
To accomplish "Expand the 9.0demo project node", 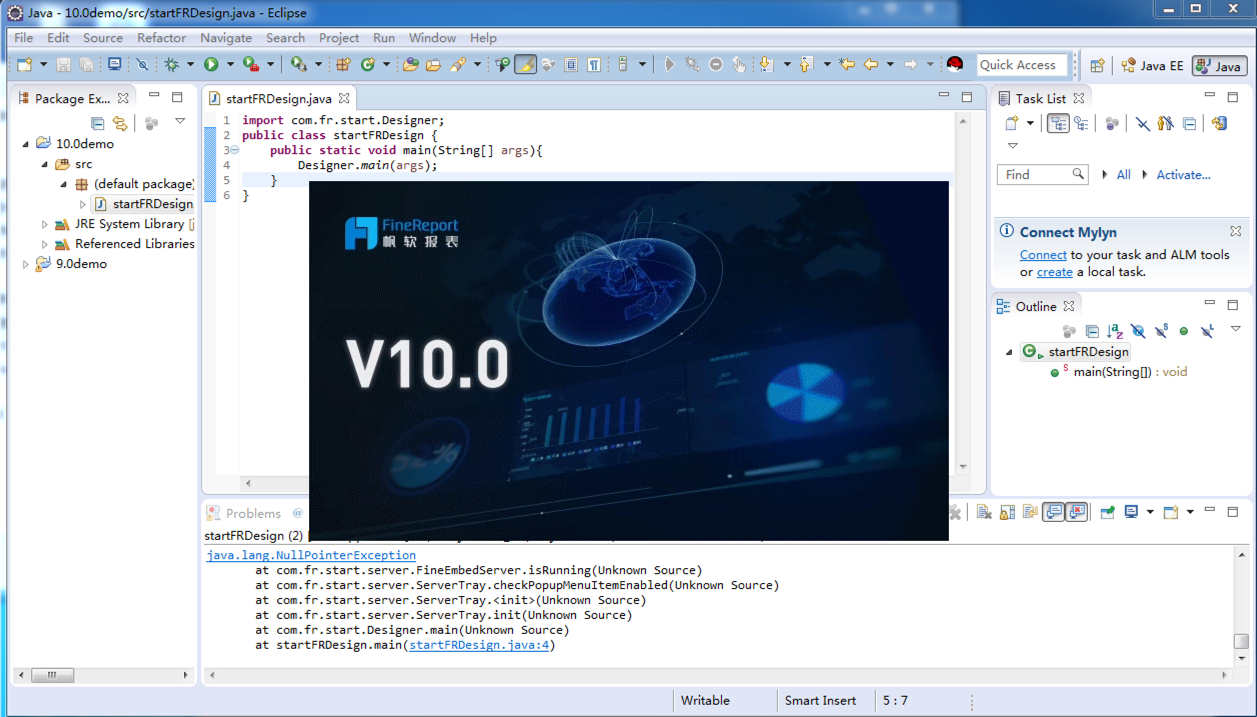I will tap(26, 264).
